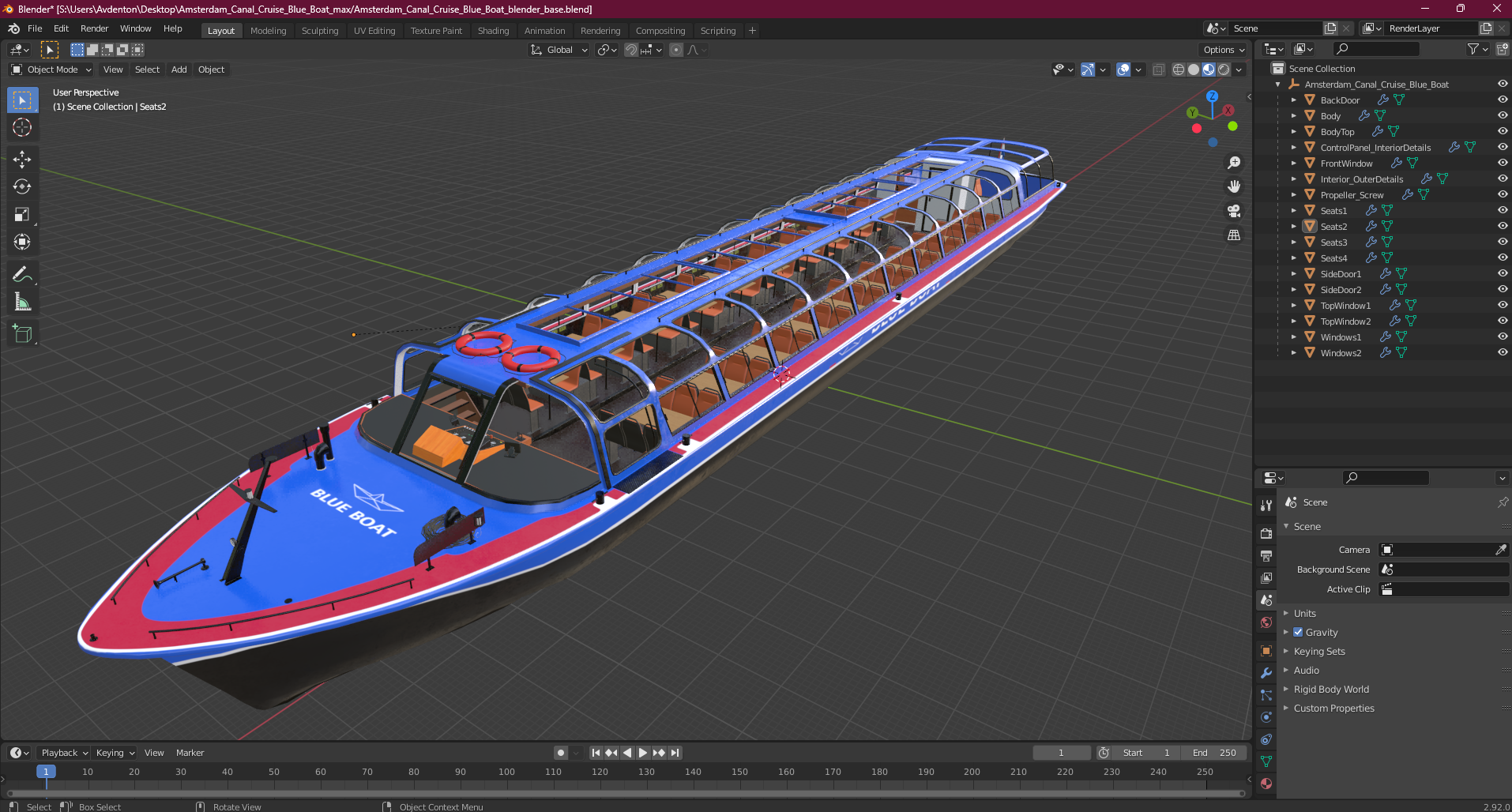
Task: Activate the Transform tool
Action: point(22,242)
